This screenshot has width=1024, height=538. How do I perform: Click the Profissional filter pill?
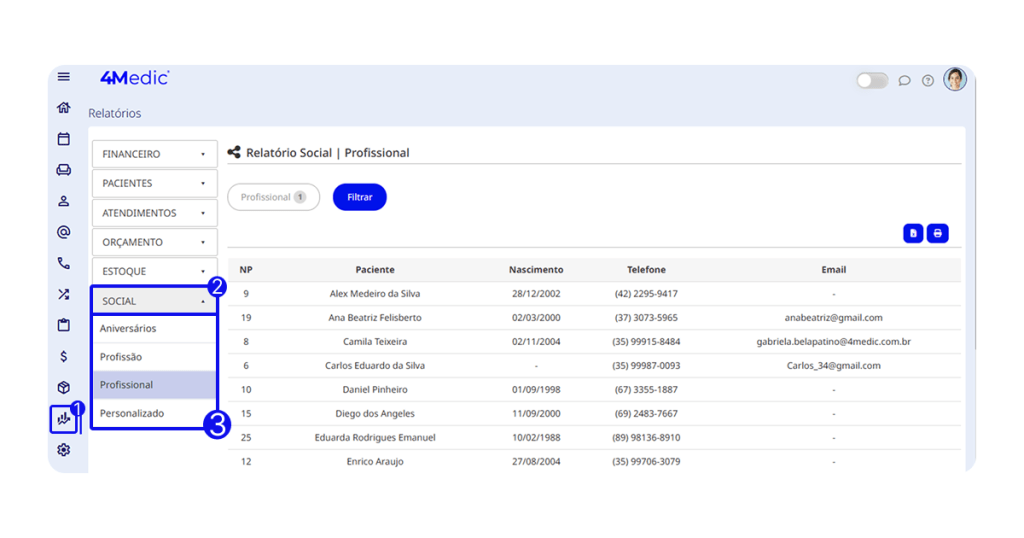[273, 198]
